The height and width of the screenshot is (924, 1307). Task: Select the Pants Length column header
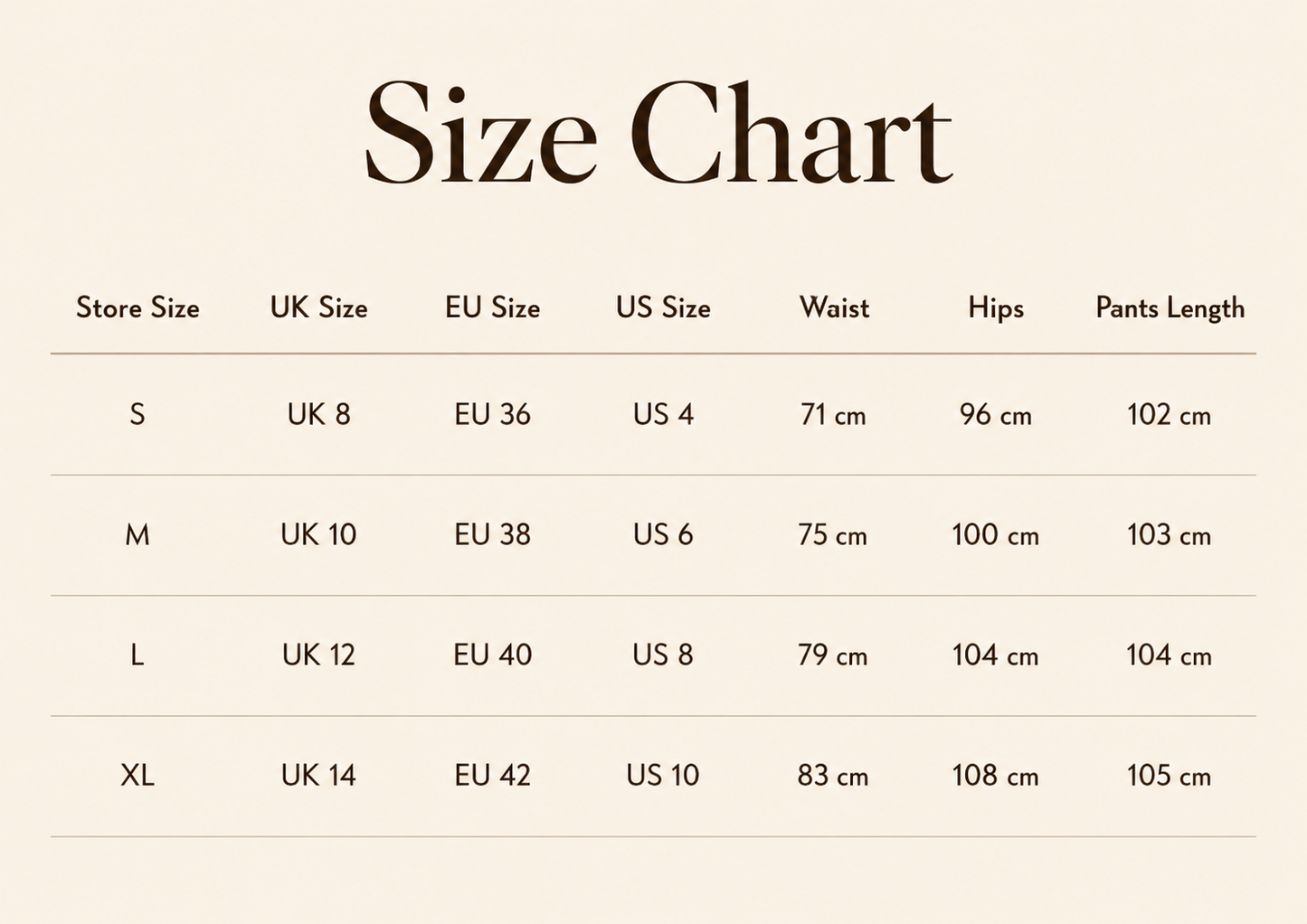(x=1170, y=308)
